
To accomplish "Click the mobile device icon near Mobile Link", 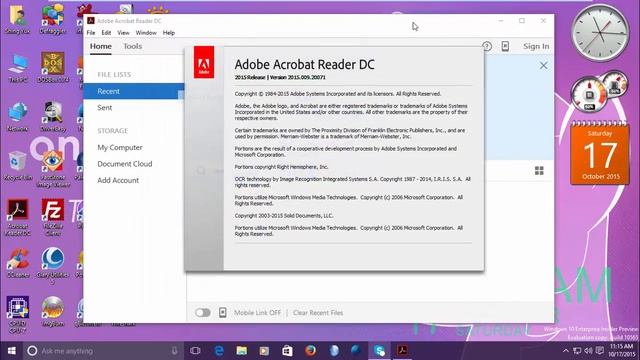I will [x=222, y=313].
